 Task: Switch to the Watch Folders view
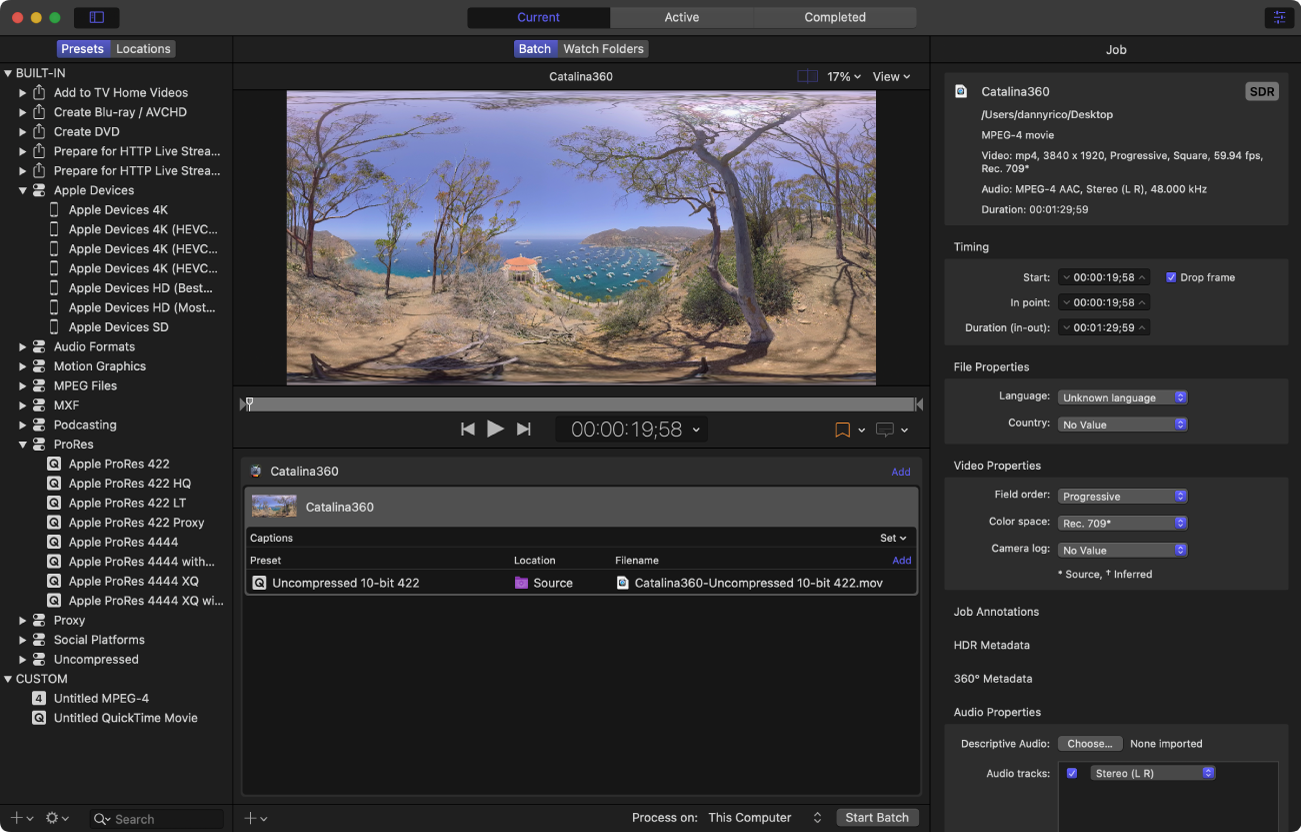pos(603,49)
